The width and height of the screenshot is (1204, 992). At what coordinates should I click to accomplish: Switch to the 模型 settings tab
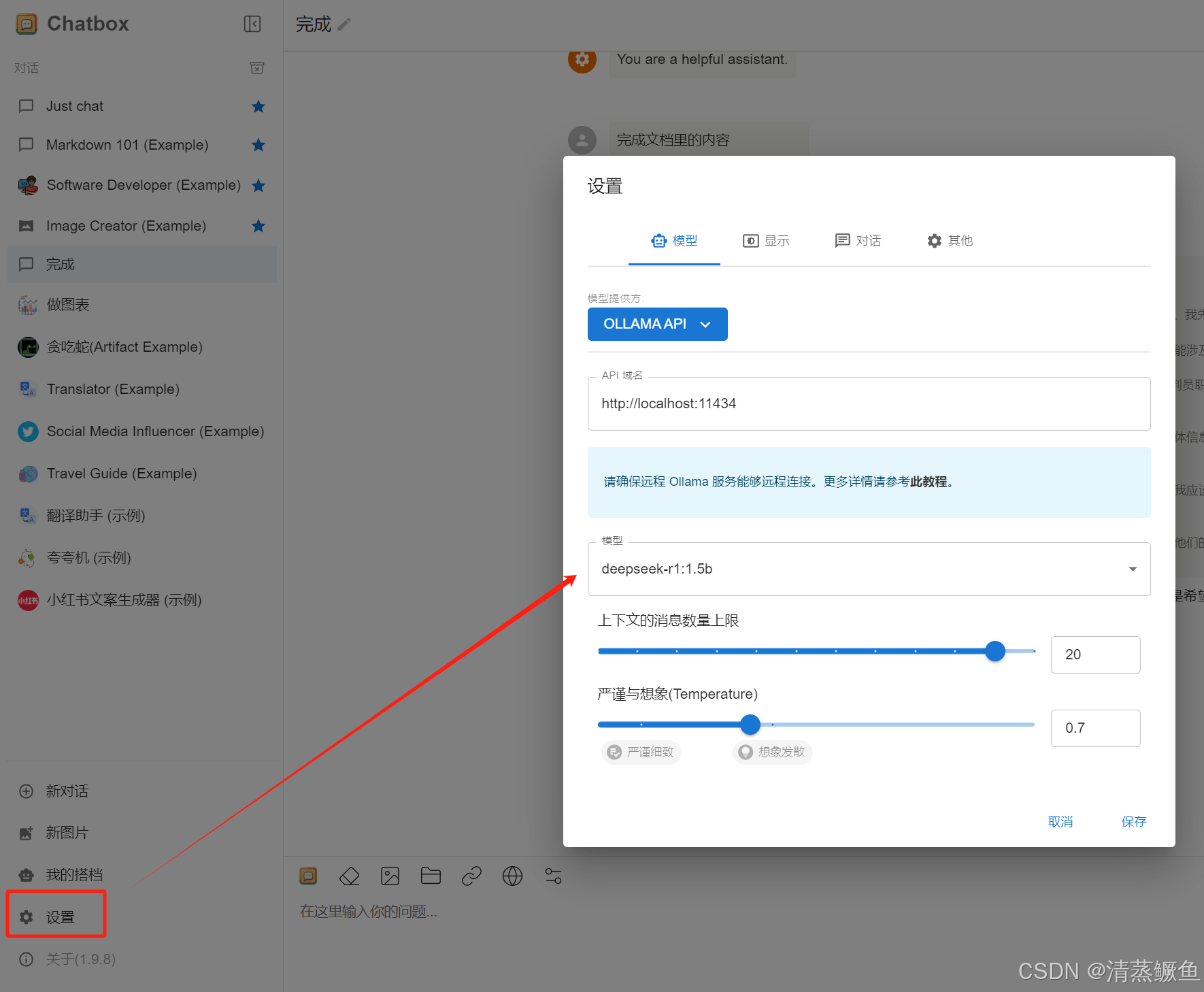click(674, 241)
